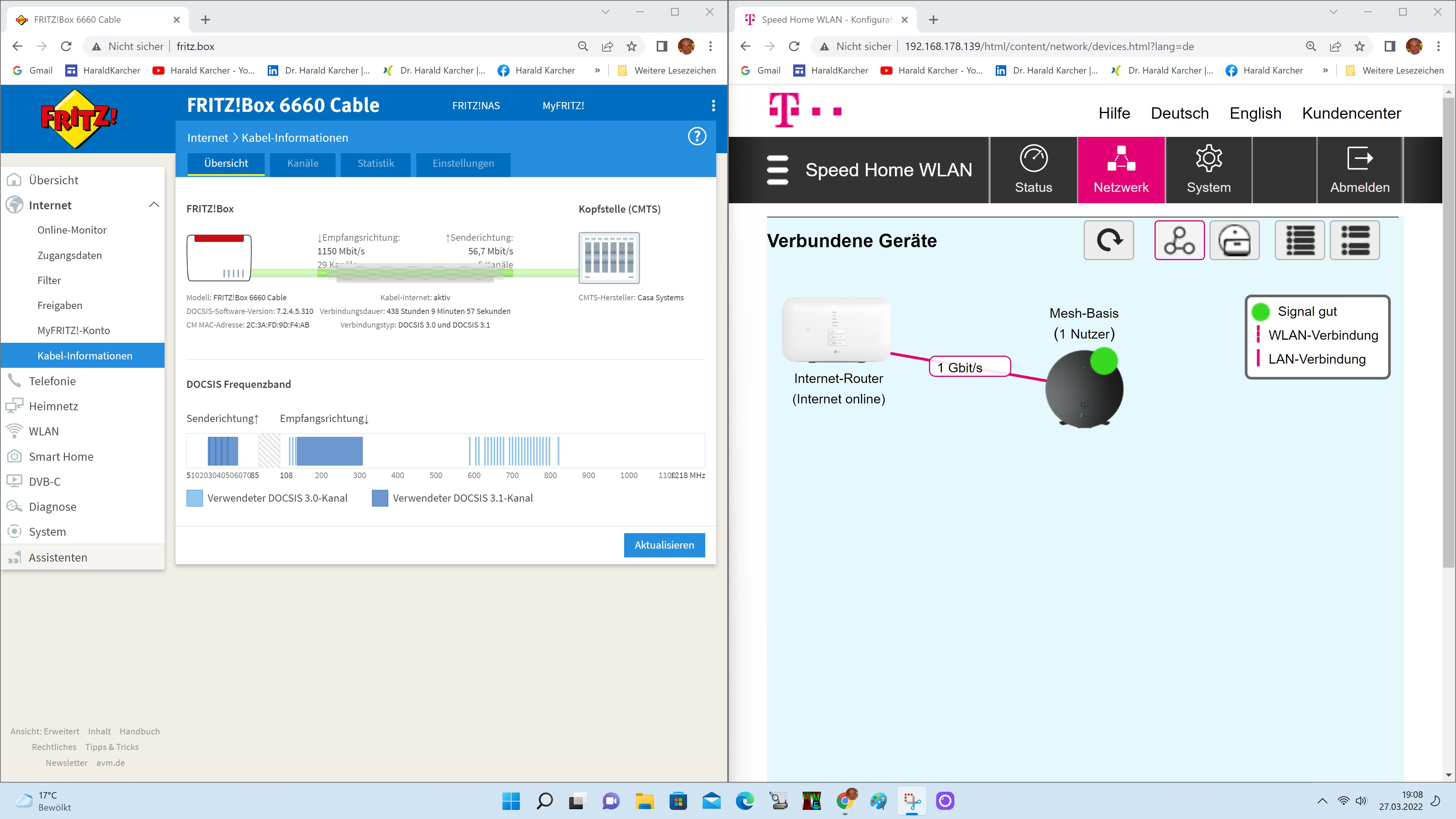Click the DOCSIS 3.1-Kanal legend swatch
The width and height of the screenshot is (1456, 819).
point(380,498)
